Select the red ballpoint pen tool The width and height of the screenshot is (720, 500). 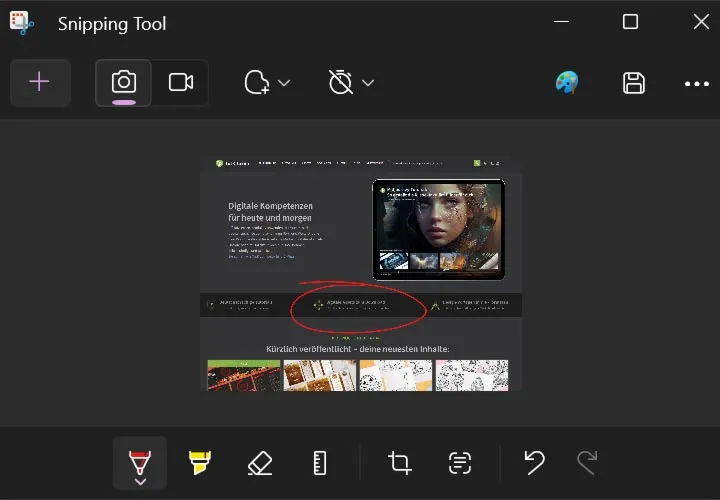coord(140,460)
